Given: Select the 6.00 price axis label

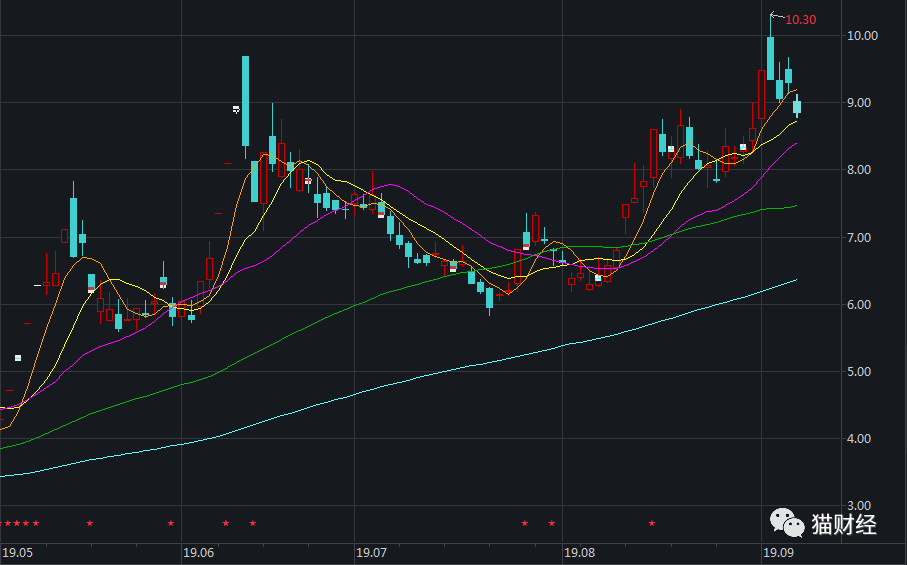Looking at the screenshot, I should point(859,305).
